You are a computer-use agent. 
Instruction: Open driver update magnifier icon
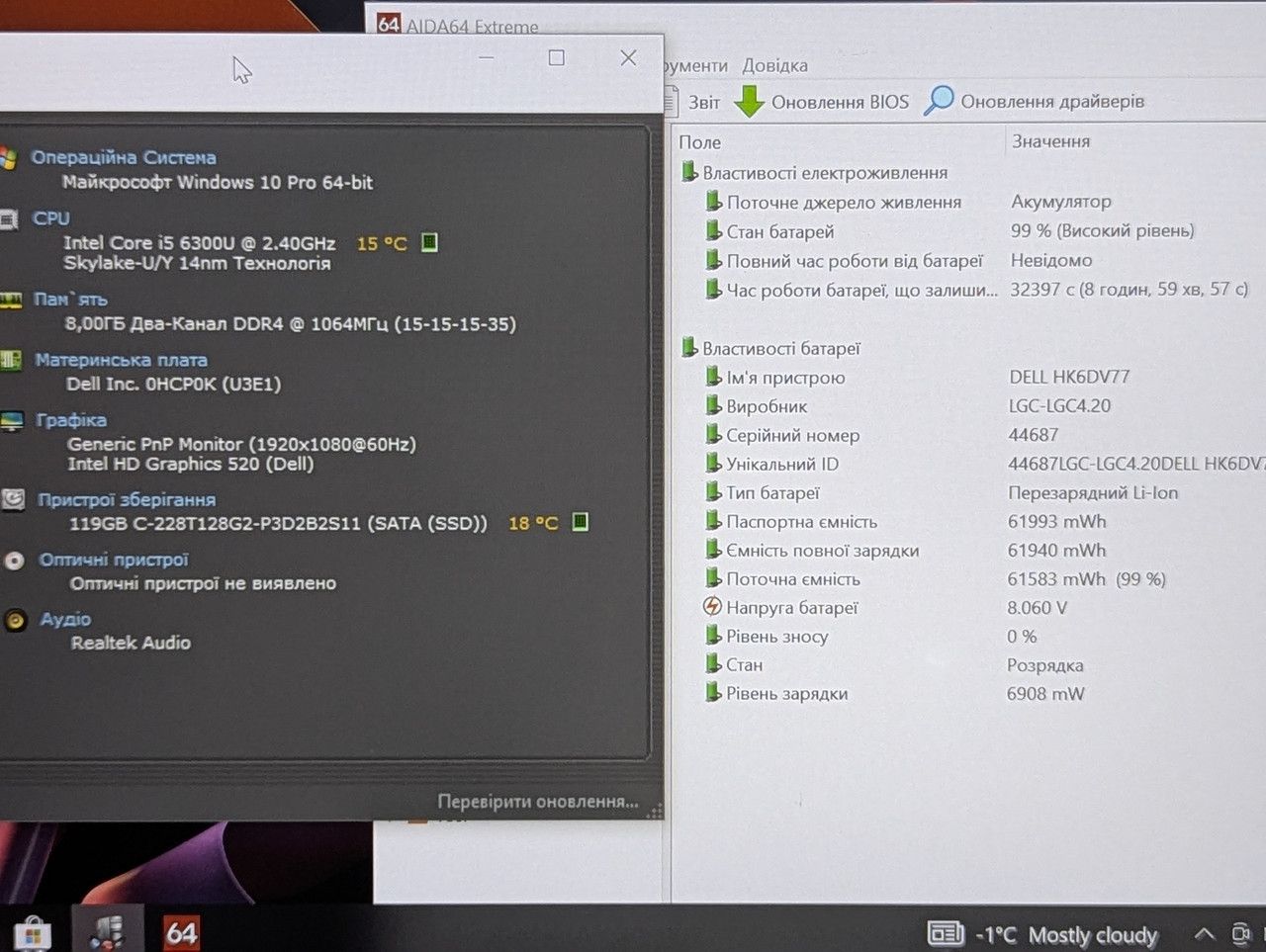[x=939, y=100]
